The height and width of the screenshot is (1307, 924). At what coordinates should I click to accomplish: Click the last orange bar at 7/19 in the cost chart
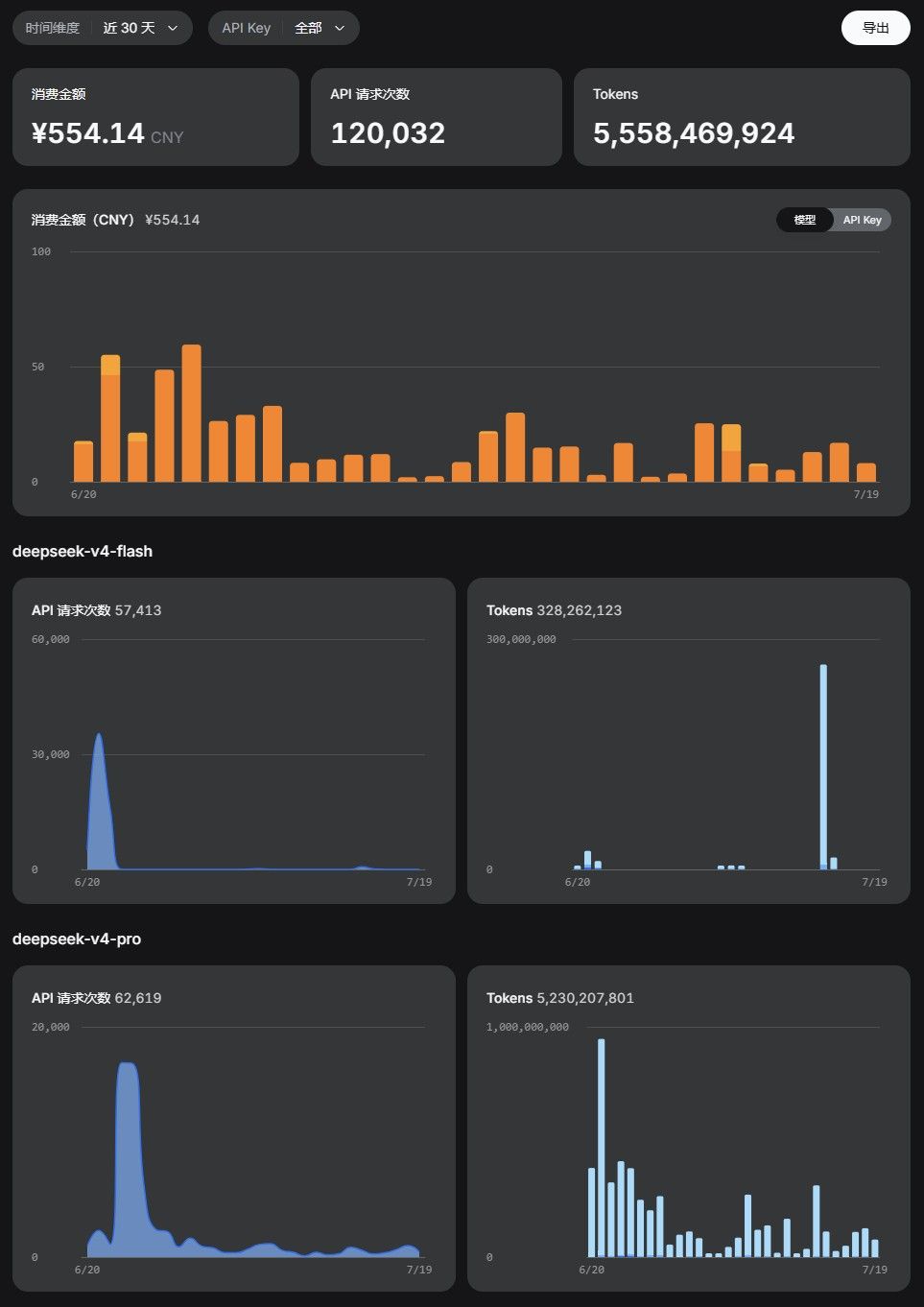(x=866, y=472)
